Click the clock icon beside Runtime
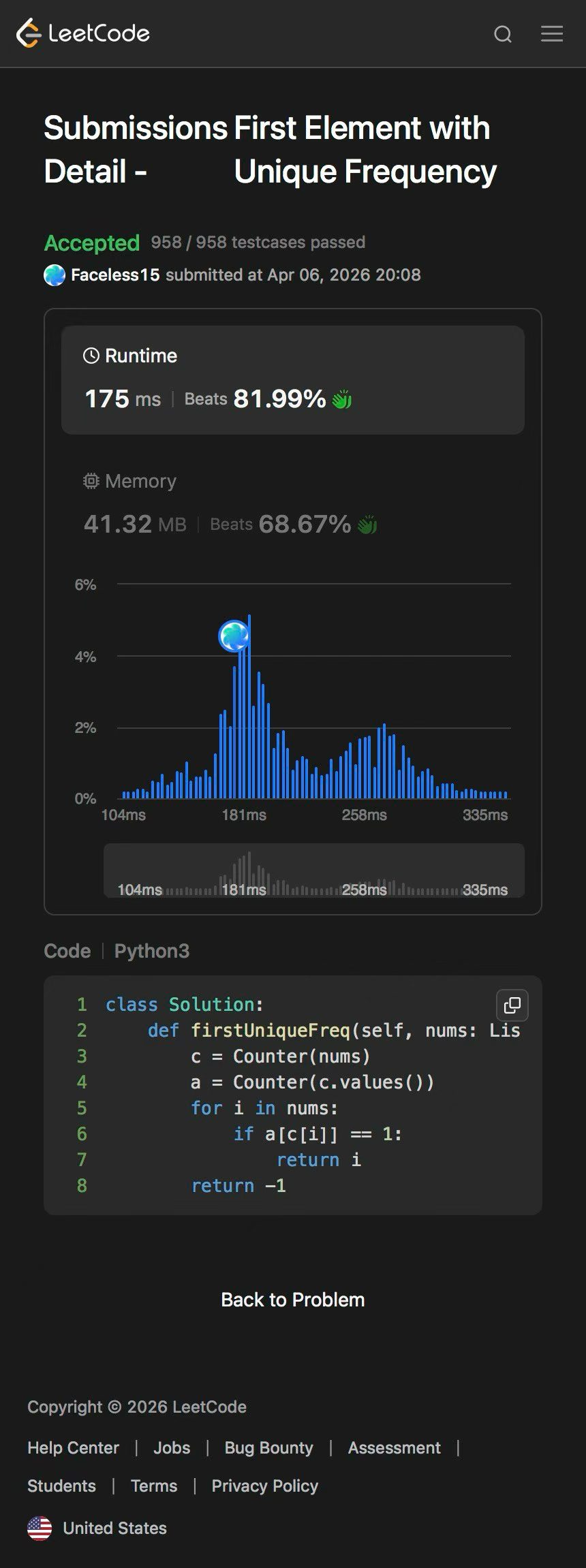Viewport: 586px width, 1568px height. [x=91, y=356]
